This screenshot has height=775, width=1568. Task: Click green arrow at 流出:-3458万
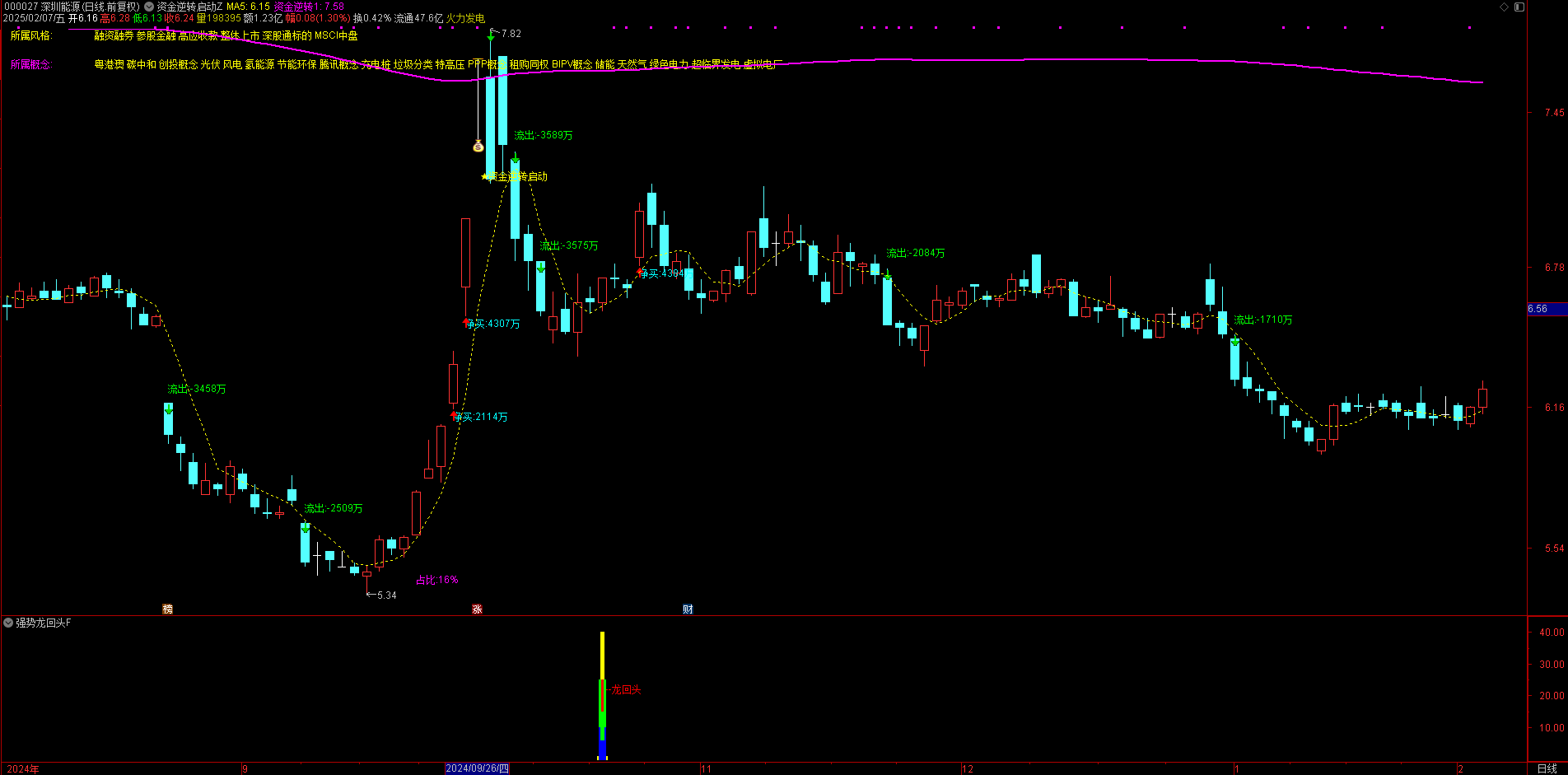tap(169, 409)
